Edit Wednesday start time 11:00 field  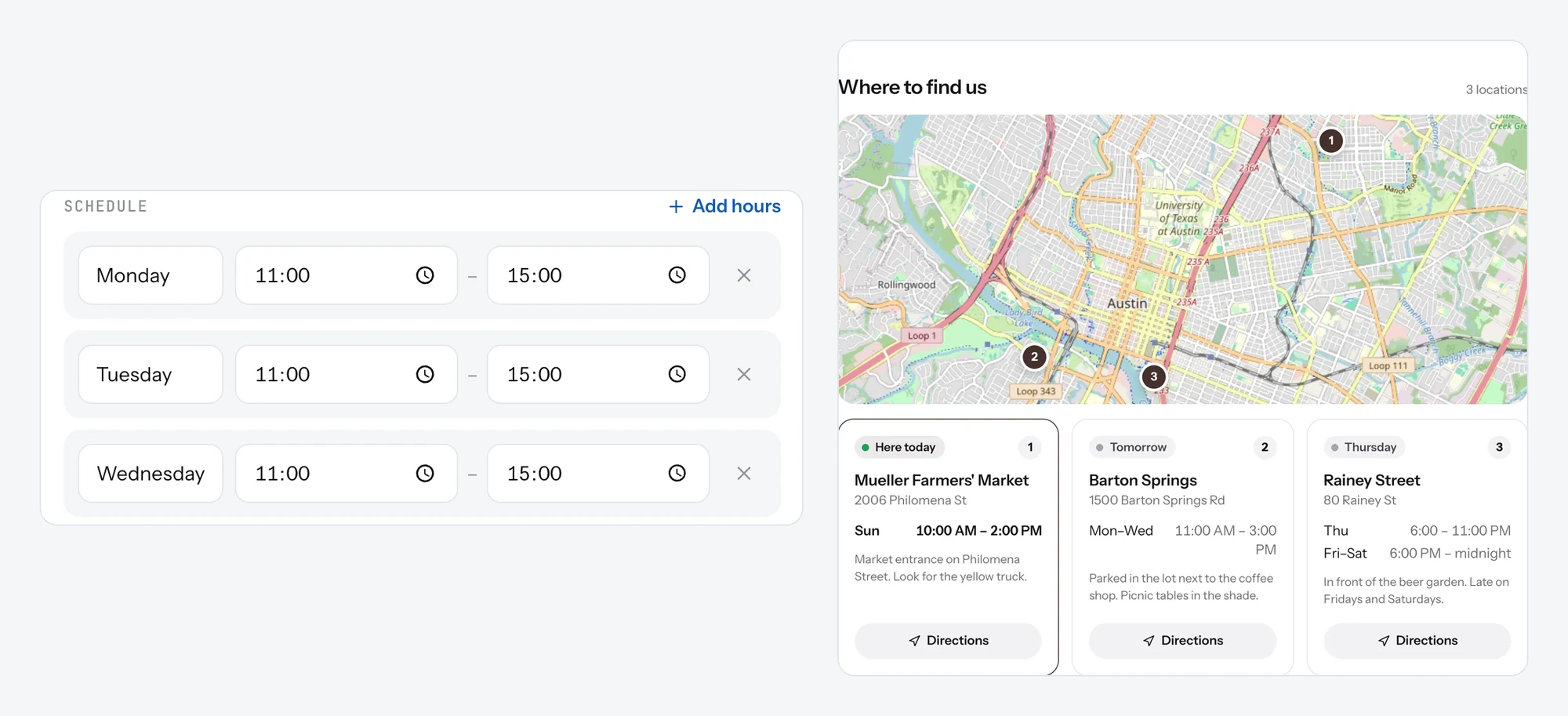347,473
